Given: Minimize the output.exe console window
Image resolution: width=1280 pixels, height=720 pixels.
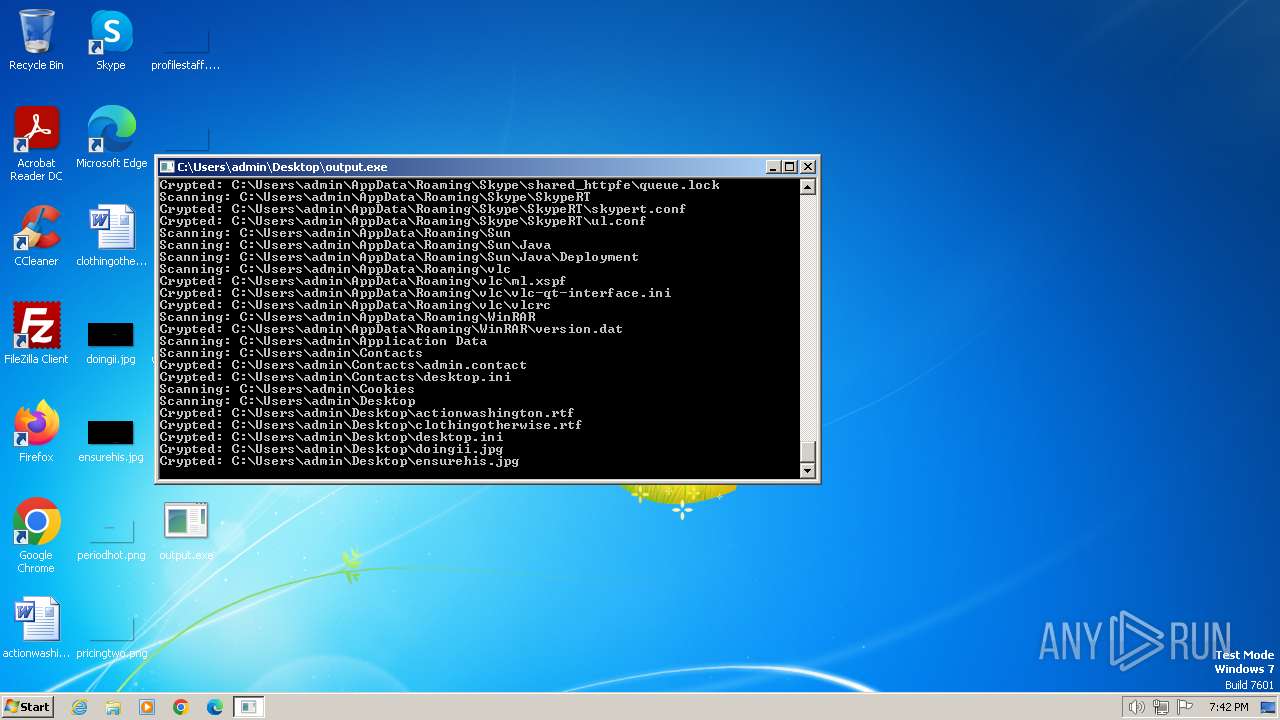Looking at the screenshot, I should point(773,167).
